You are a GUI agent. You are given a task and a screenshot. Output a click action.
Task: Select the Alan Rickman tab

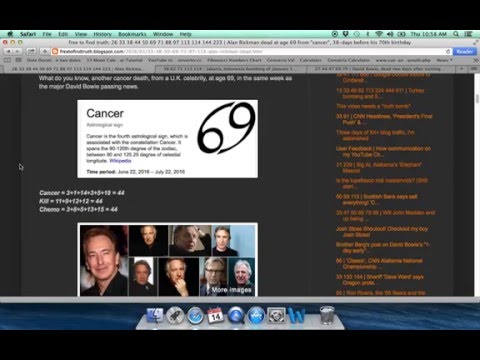pyautogui.click(x=78, y=69)
